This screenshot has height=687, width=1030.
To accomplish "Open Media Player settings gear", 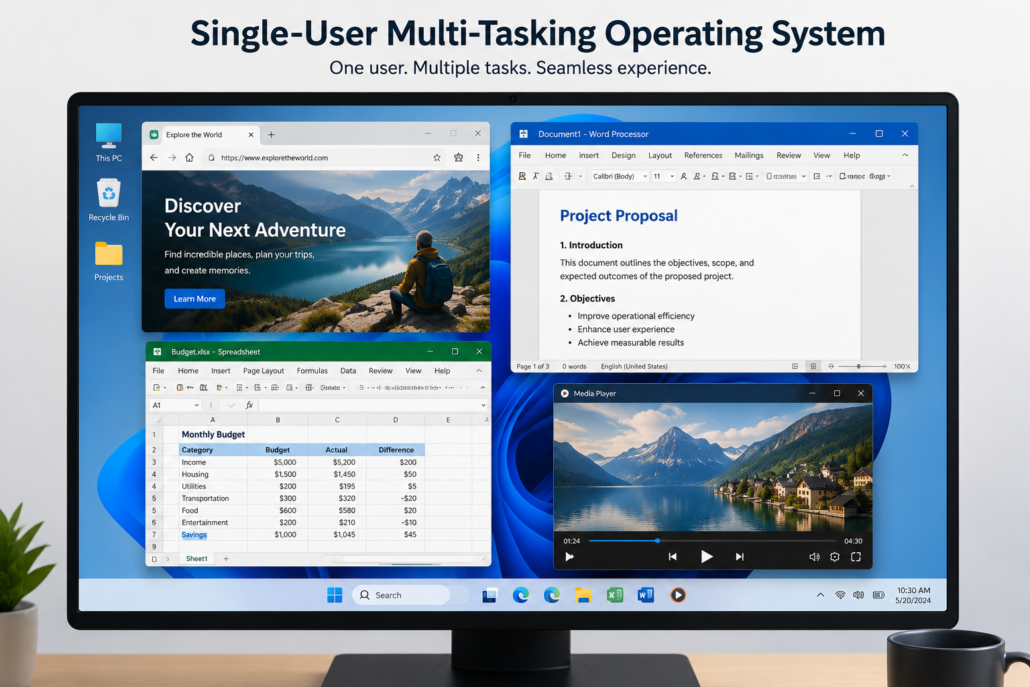I will [x=835, y=557].
